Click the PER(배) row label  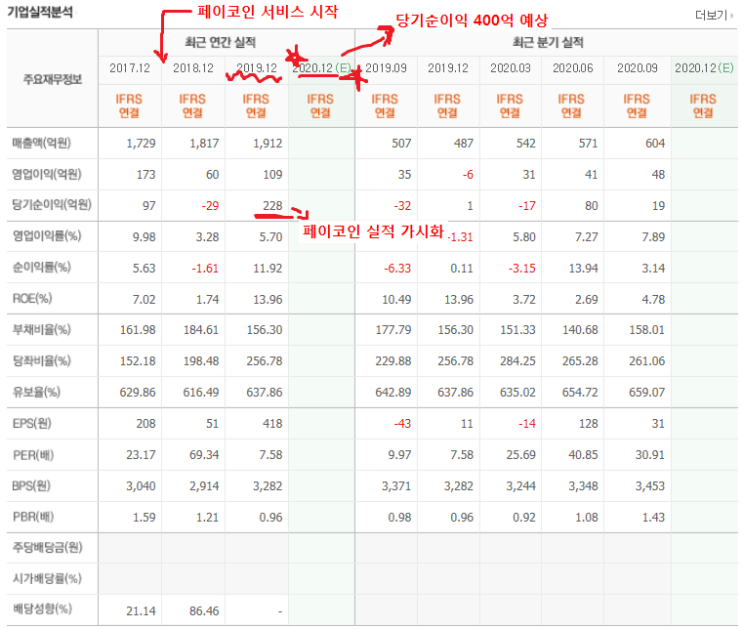pos(33,455)
